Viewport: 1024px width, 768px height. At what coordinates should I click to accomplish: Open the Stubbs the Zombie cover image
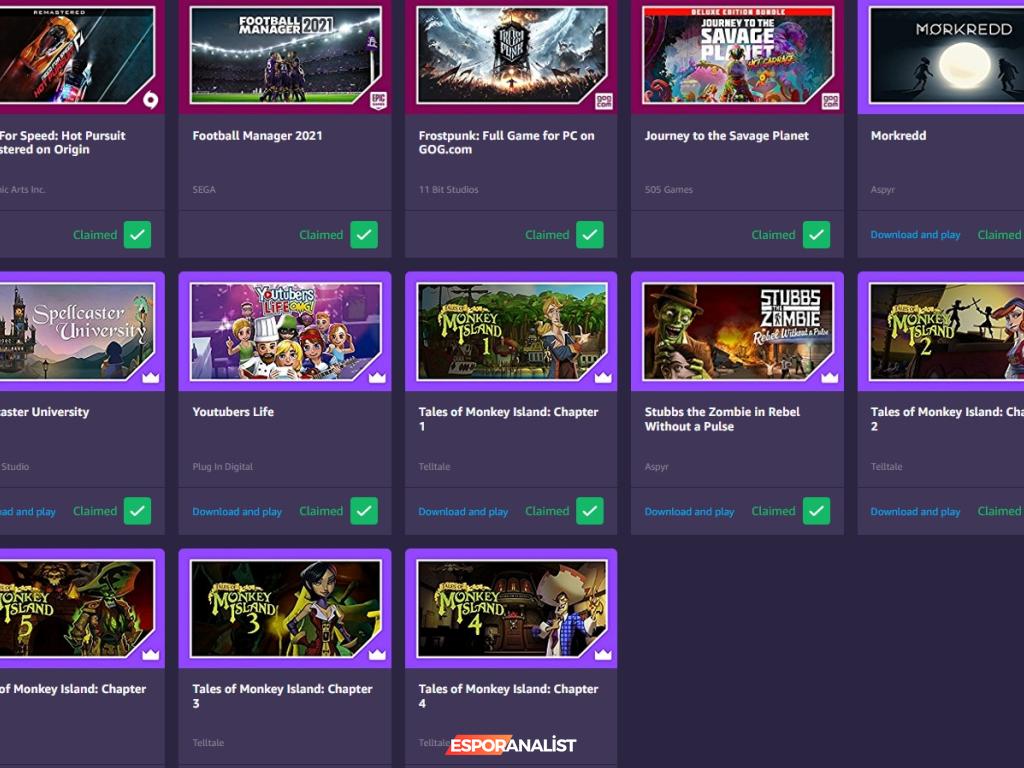(738, 331)
